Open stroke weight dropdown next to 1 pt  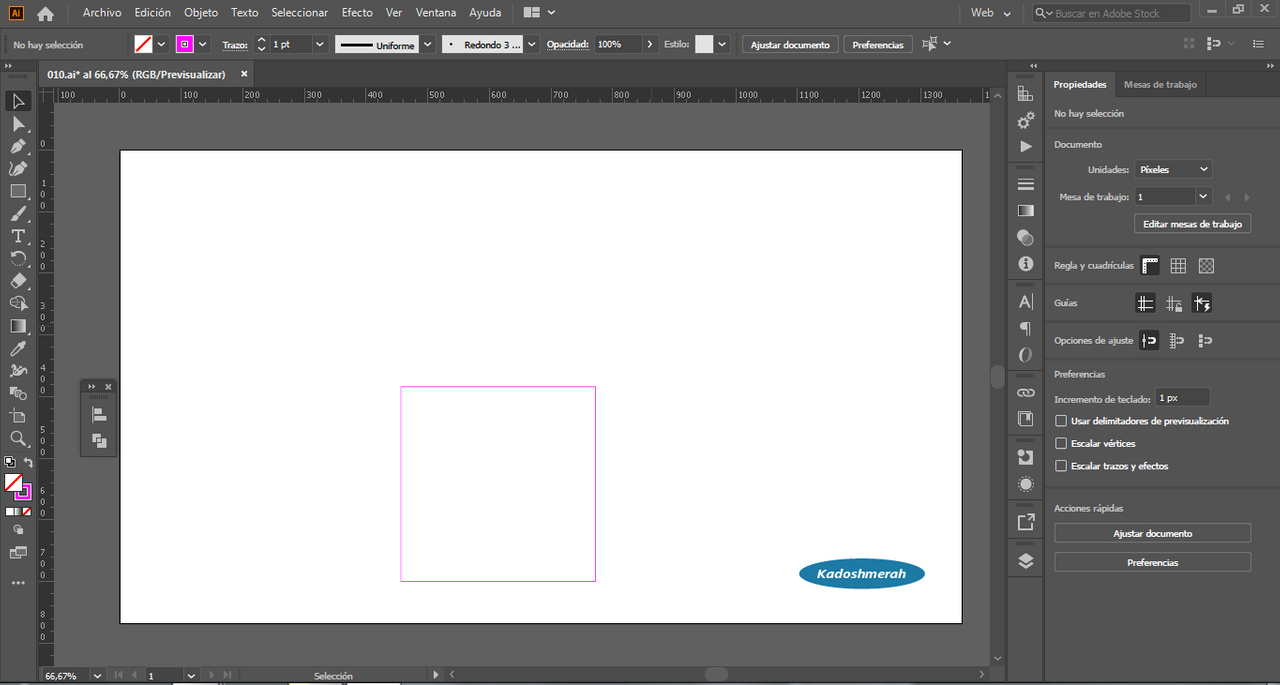tap(319, 45)
